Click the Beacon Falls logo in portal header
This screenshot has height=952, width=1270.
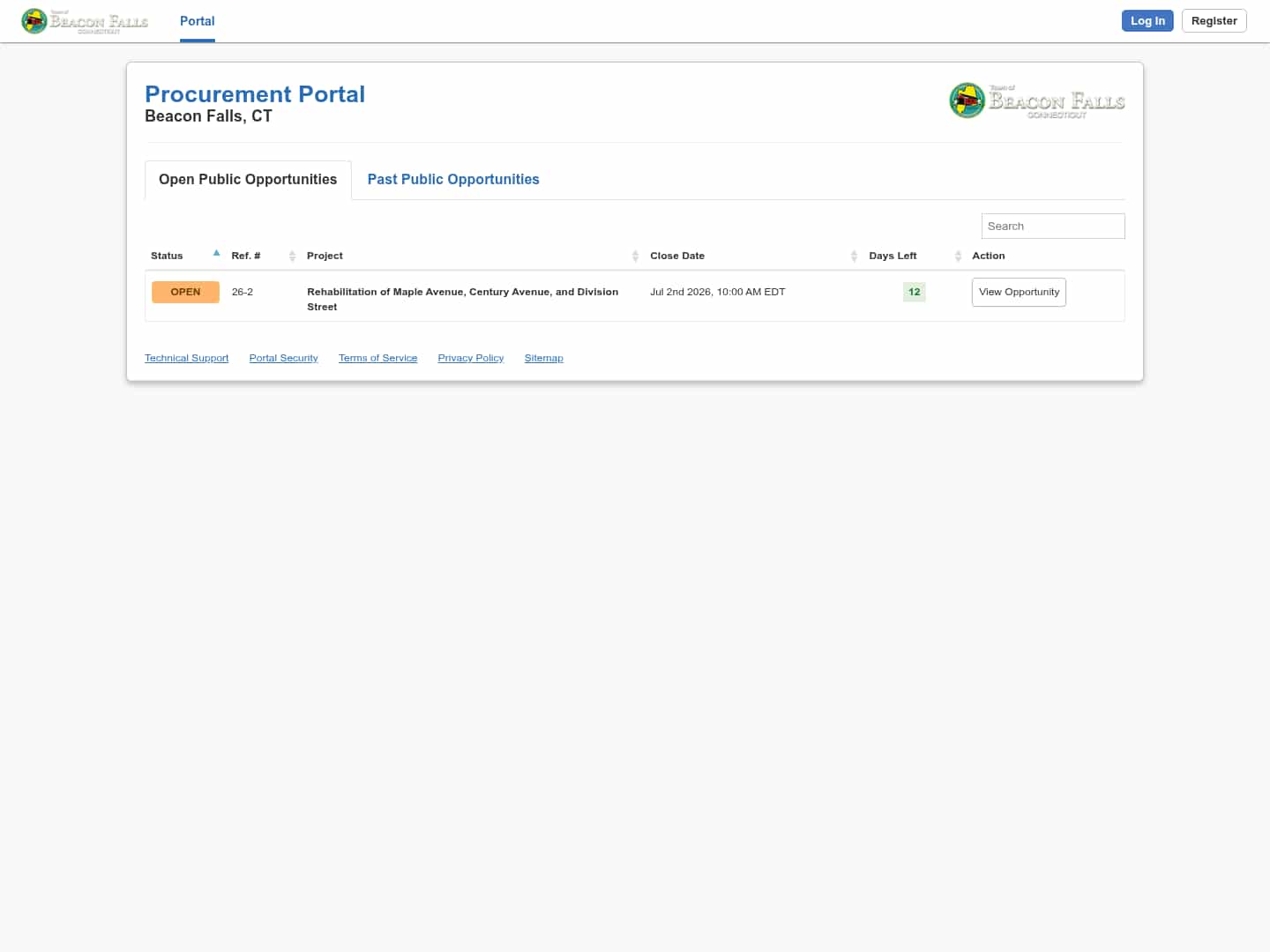(1037, 100)
